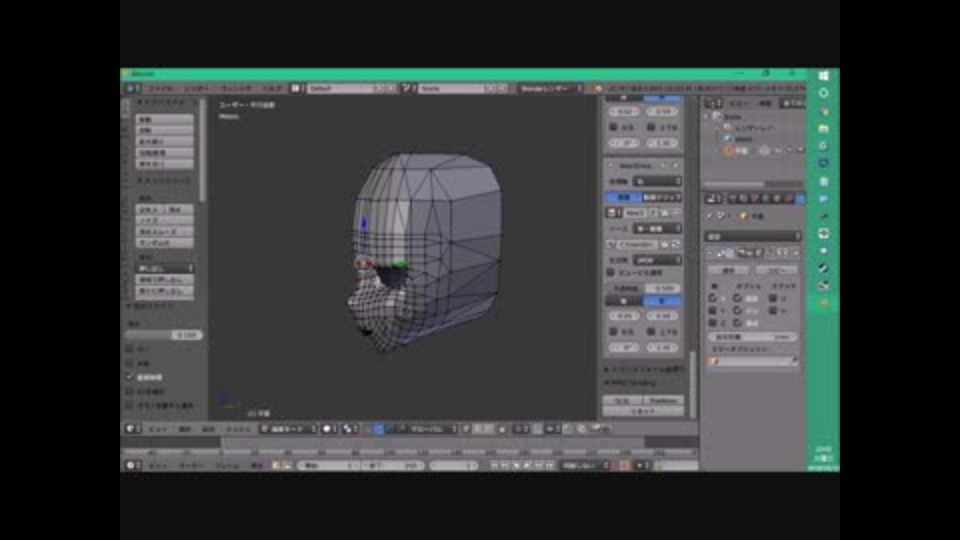Image resolution: width=960 pixels, height=540 pixels.
Task: Toggle the Mirror modifier X axis checkbox
Action: click(713, 298)
